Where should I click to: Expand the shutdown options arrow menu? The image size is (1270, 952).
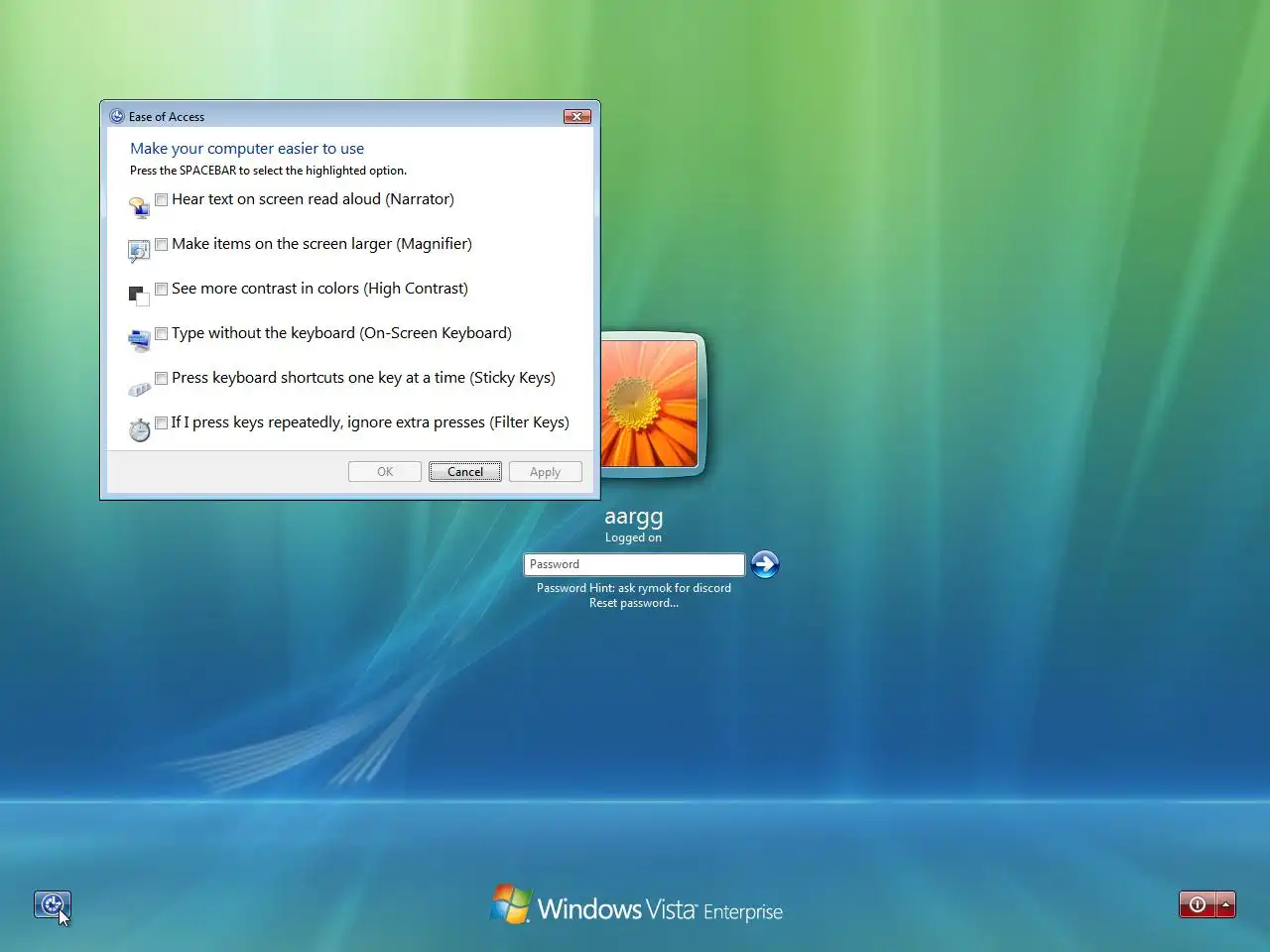(x=1226, y=904)
